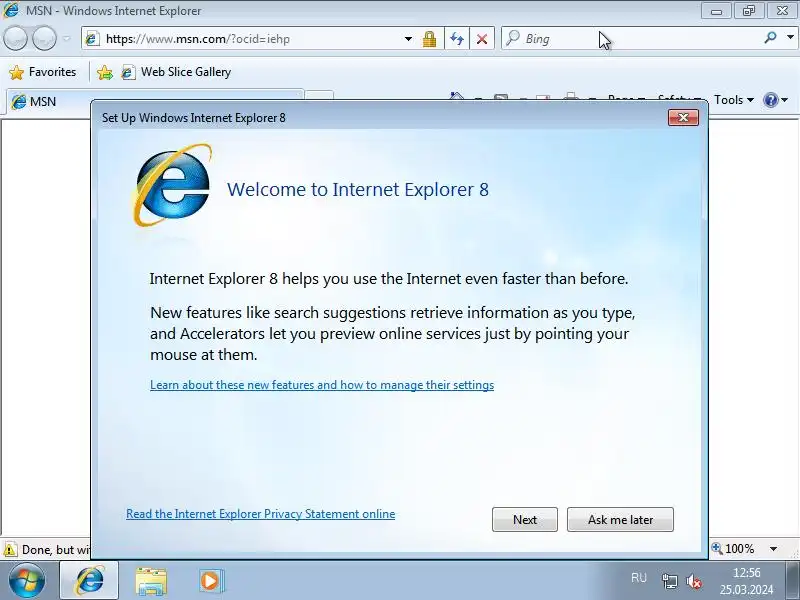Click Internet Explorer taskbar icon
This screenshot has height=600, width=800.
[x=89, y=581]
